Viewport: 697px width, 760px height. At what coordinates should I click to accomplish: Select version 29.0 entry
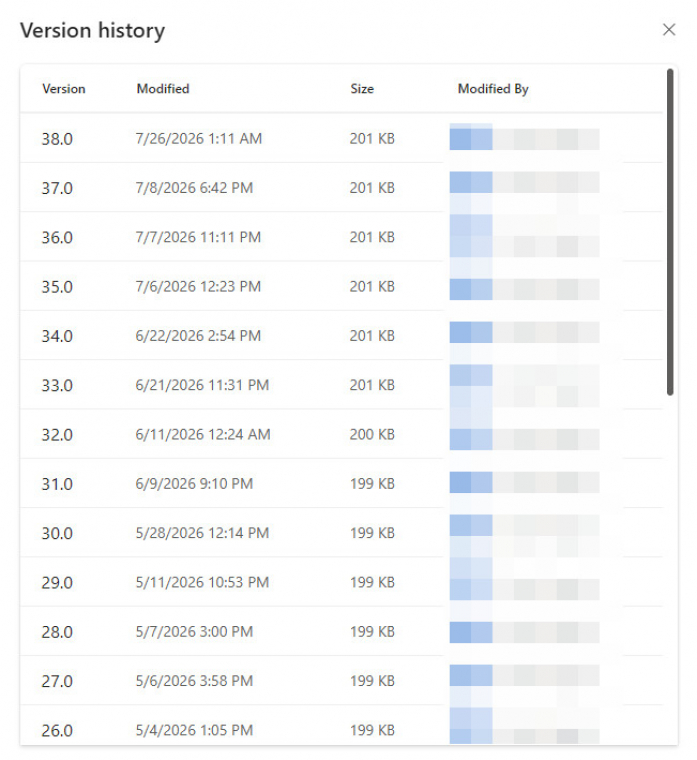[x=341, y=582]
